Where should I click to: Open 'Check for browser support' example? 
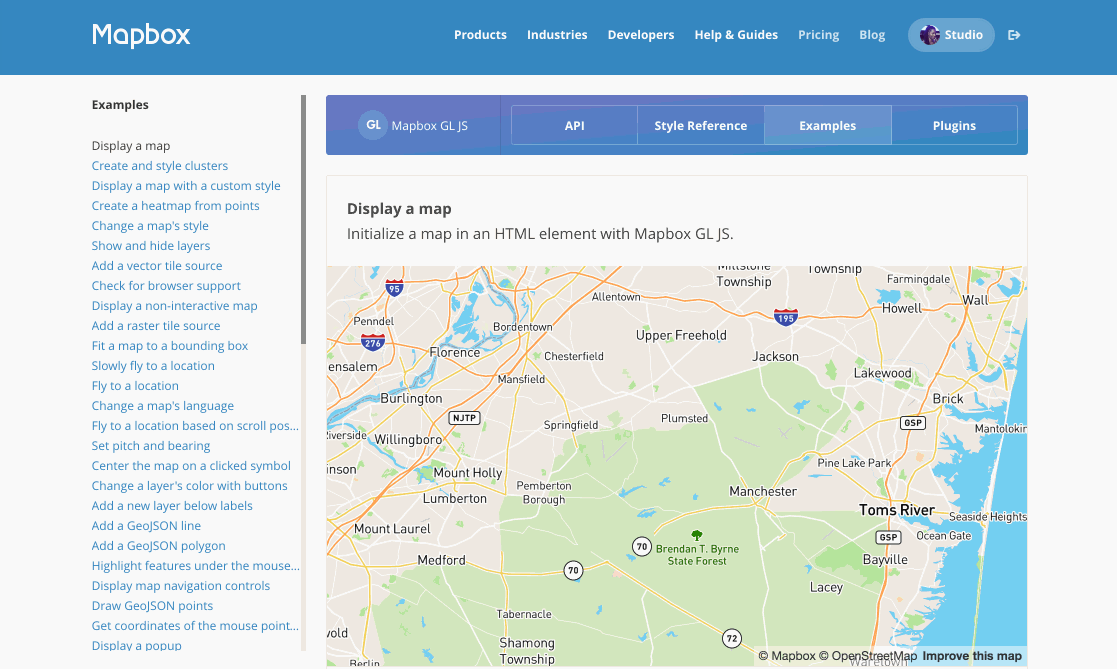pyautogui.click(x=166, y=286)
